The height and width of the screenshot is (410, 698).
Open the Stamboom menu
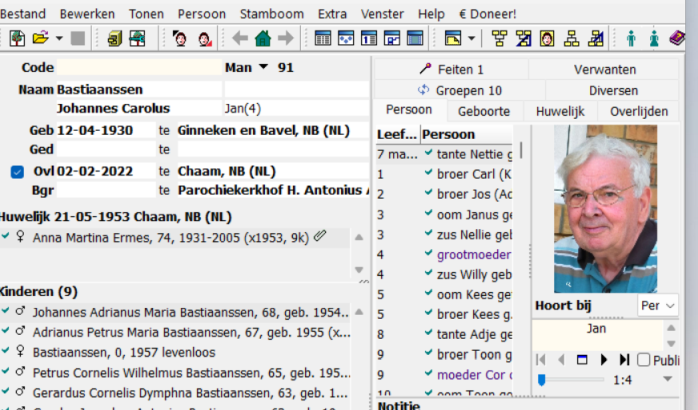[x=271, y=14]
